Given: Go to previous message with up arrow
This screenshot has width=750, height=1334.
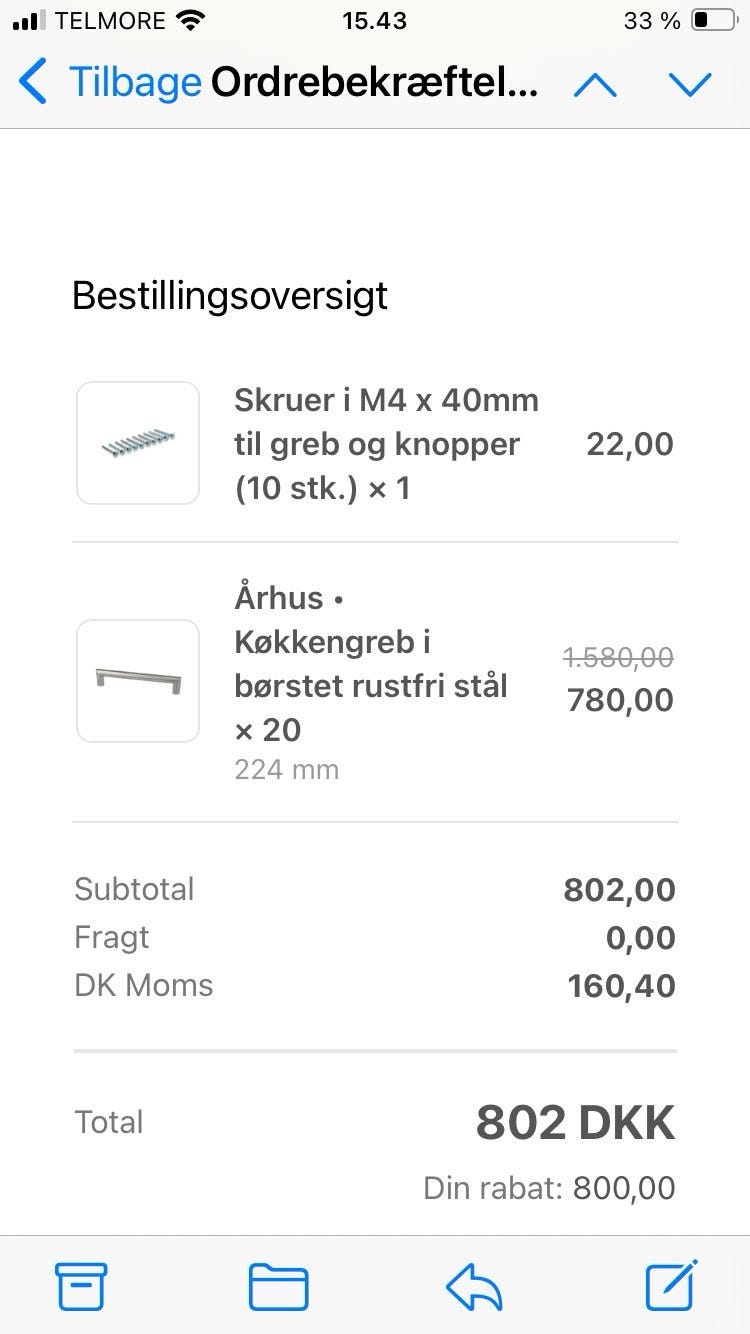Looking at the screenshot, I should (x=596, y=84).
